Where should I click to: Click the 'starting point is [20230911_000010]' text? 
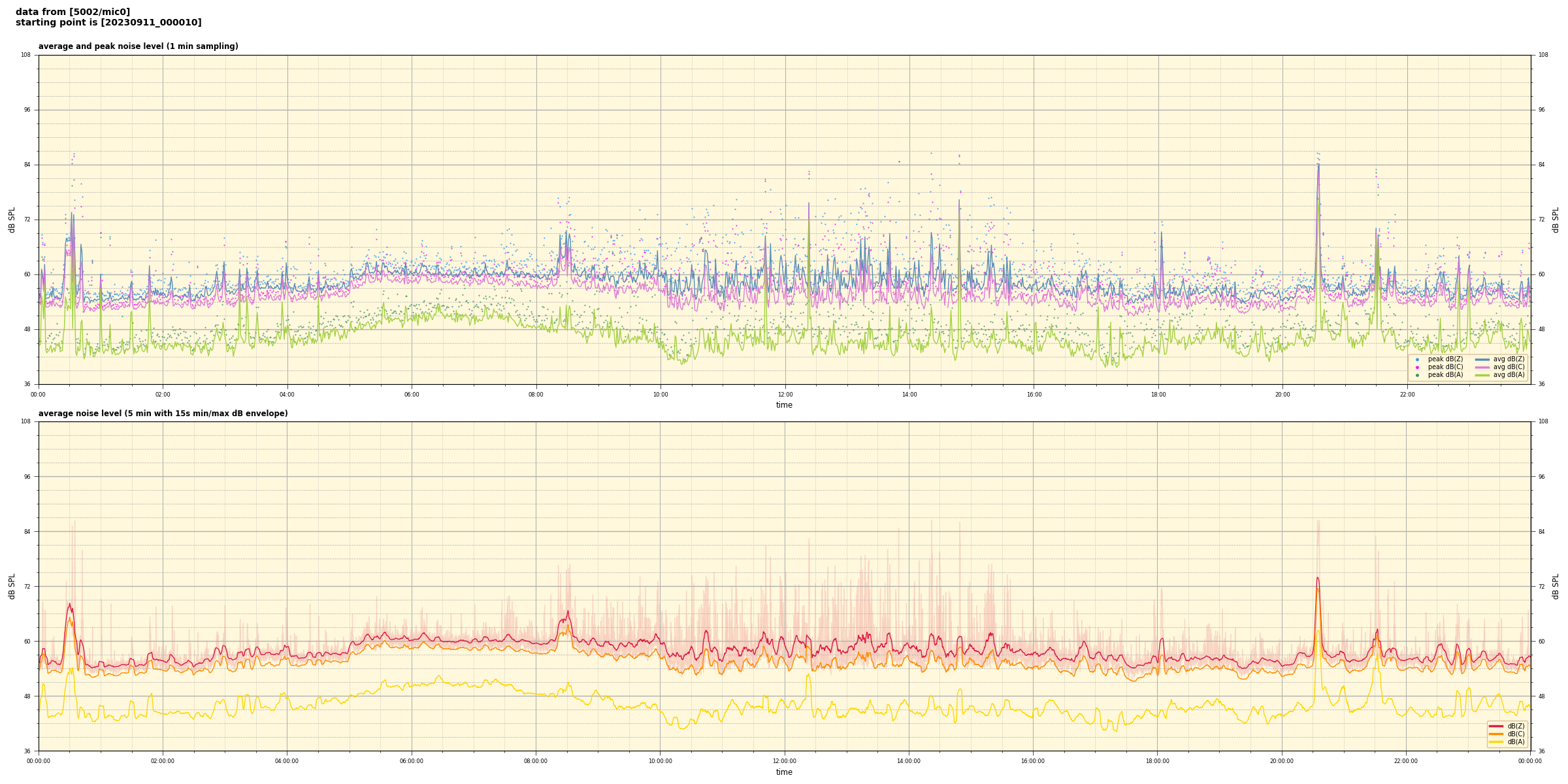tap(108, 23)
